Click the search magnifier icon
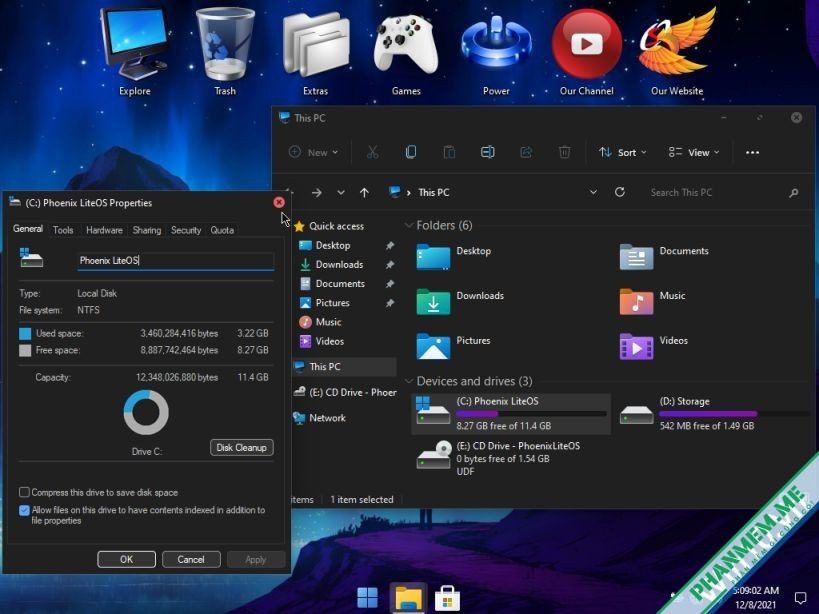819x614 pixels. [793, 193]
